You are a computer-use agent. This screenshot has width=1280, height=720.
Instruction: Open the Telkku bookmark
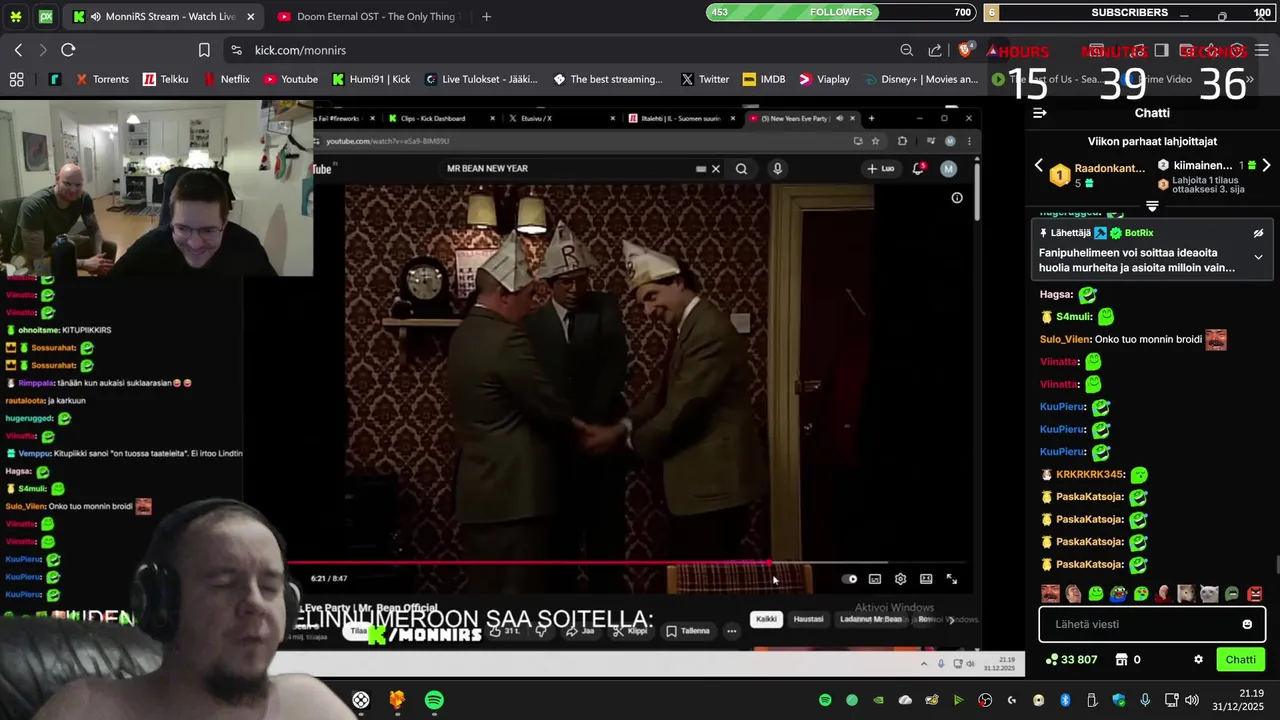[165, 79]
